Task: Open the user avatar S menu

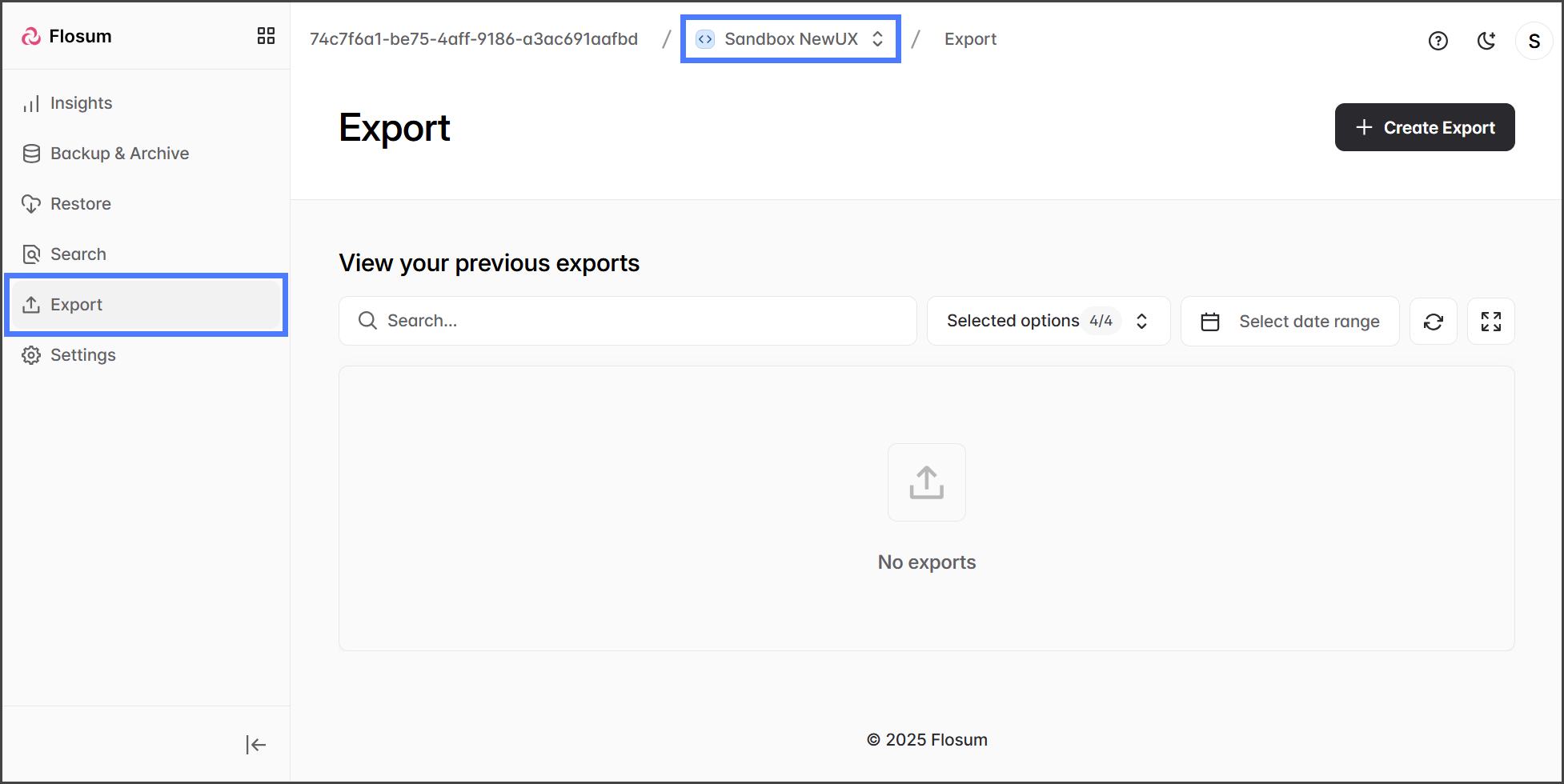Action: (1534, 41)
